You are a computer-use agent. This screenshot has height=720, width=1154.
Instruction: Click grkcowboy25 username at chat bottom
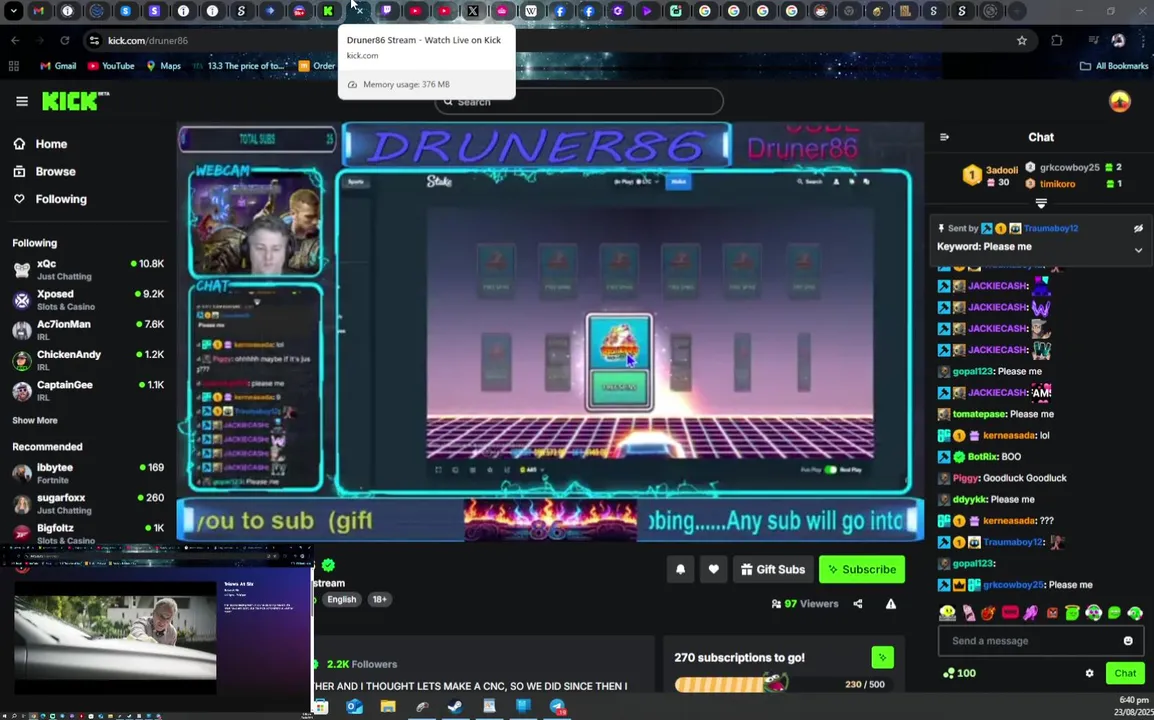(1013, 585)
